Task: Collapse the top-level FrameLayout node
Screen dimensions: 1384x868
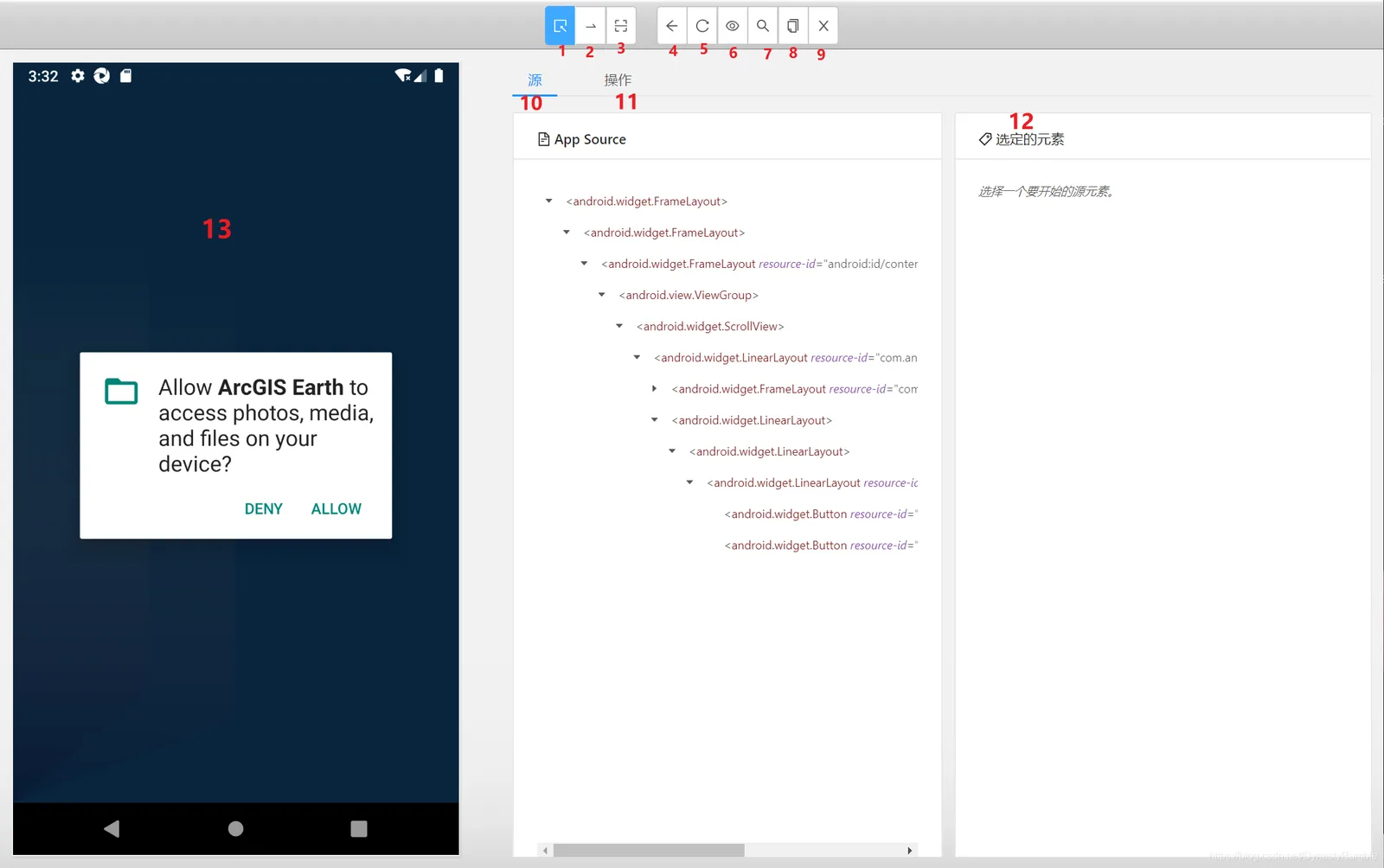Action: (548, 201)
